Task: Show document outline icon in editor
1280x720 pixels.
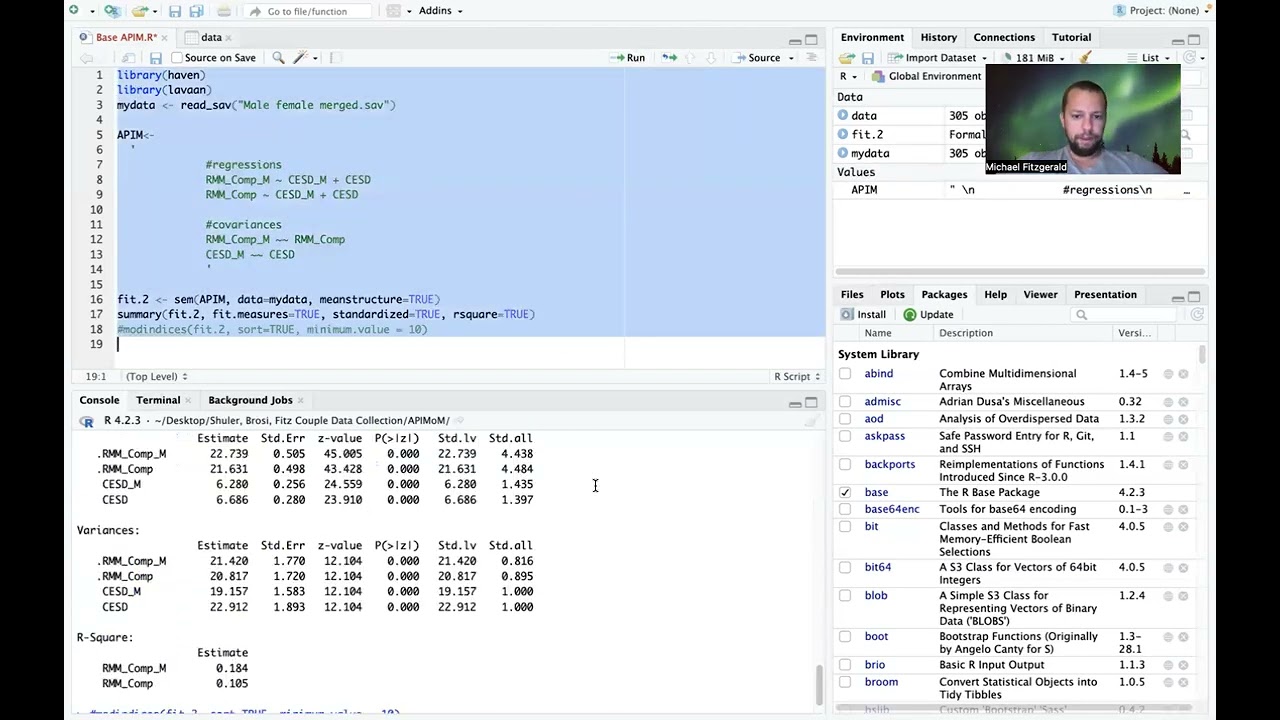Action: point(811,58)
